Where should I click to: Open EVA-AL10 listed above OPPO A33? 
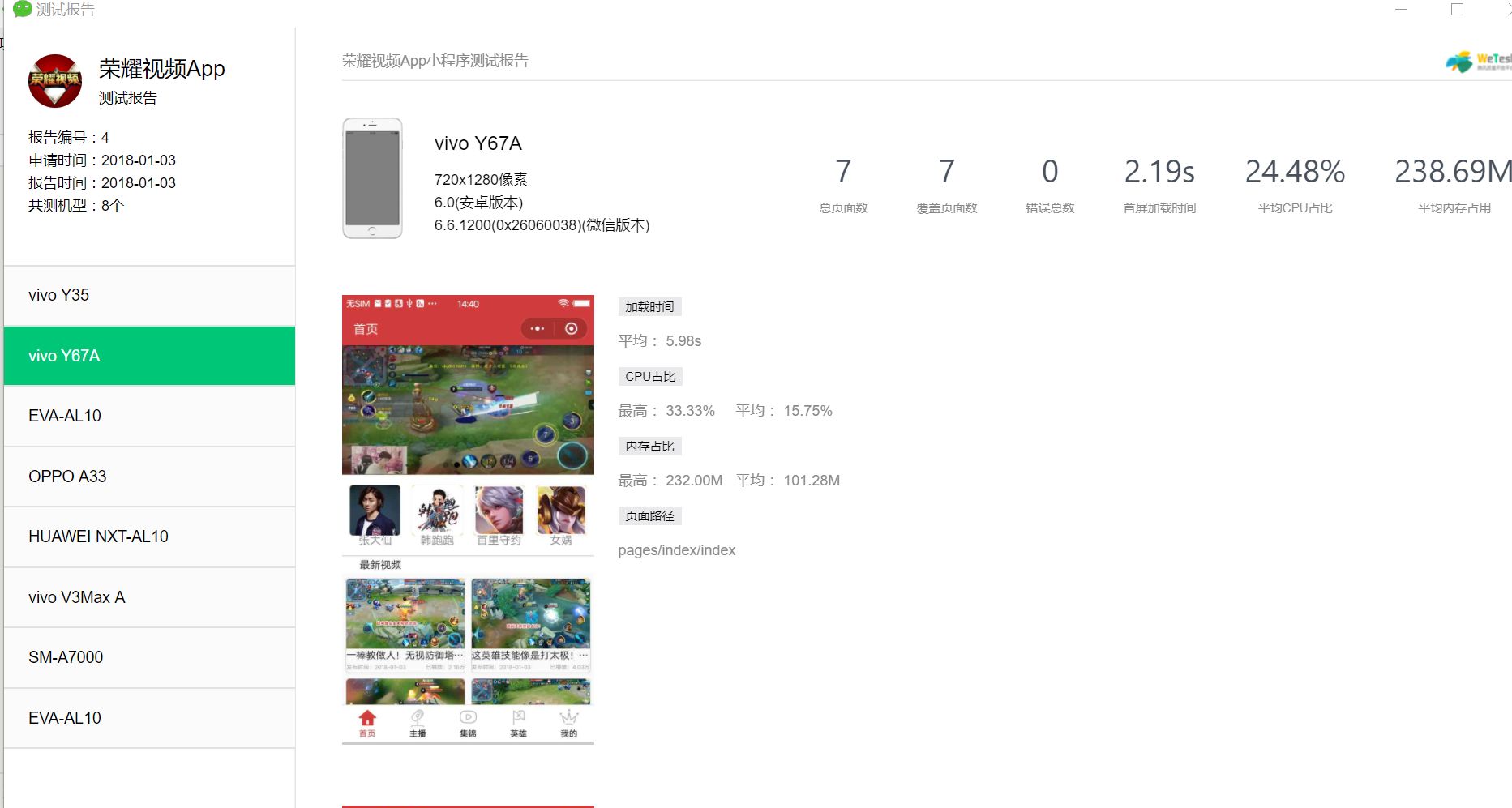(x=150, y=416)
